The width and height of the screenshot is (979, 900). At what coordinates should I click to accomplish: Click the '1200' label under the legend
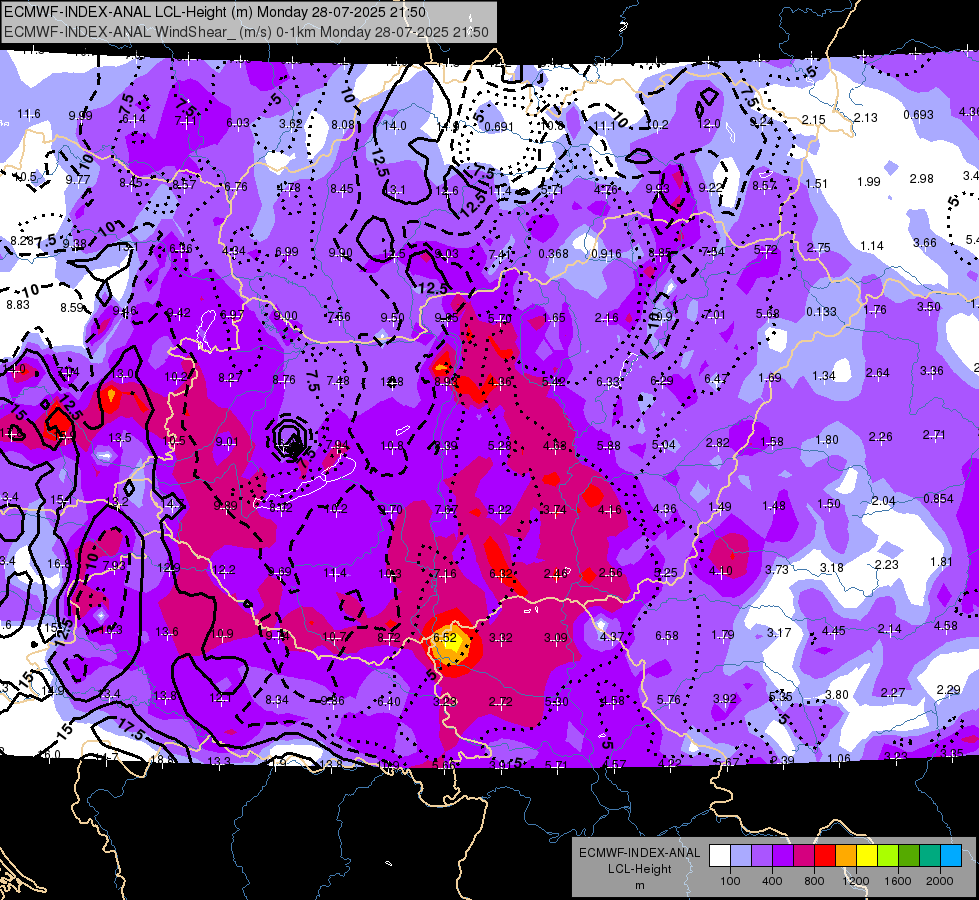856,881
